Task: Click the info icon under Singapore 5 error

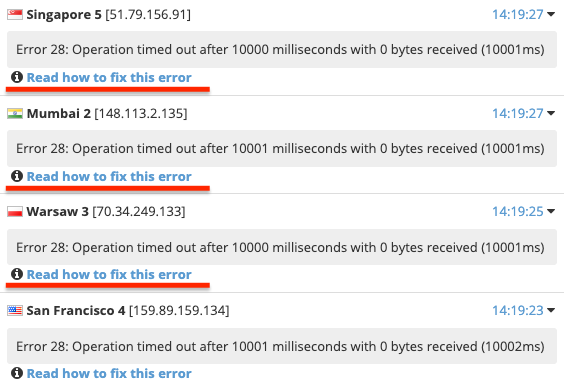Action: coord(17,77)
